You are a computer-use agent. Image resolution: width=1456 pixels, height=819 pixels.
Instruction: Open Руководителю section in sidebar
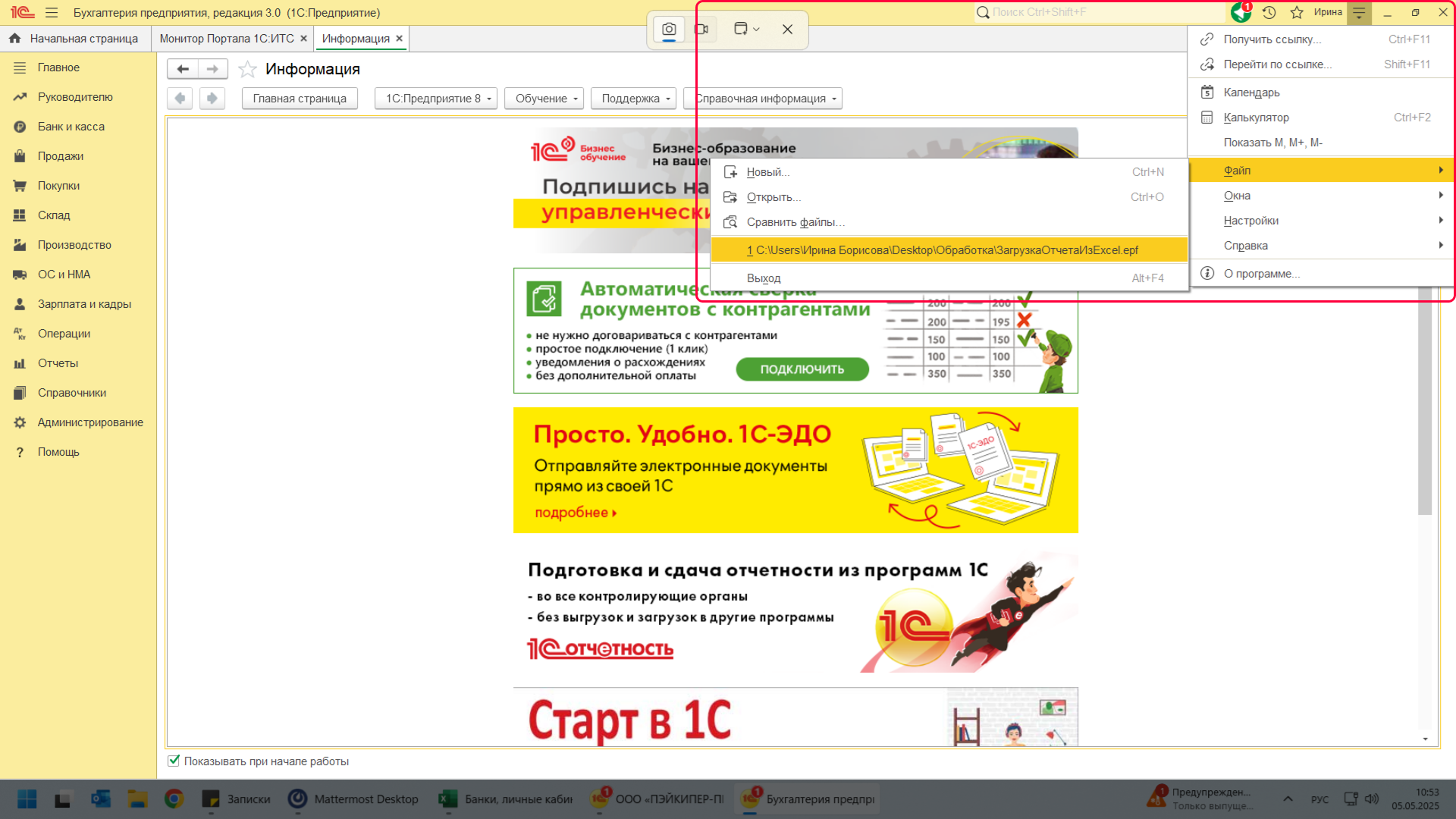coord(78,97)
